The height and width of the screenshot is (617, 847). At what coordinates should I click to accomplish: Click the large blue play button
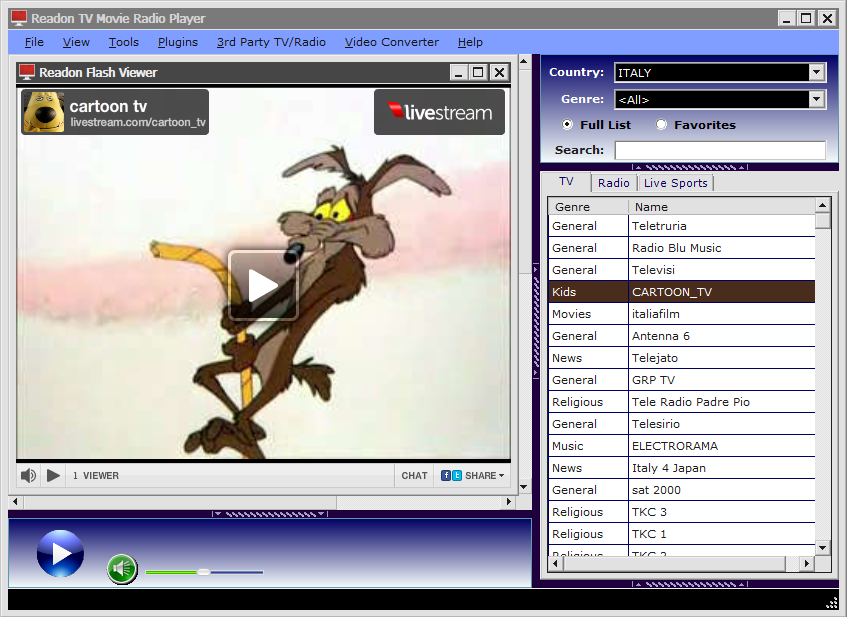pyautogui.click(x=60, y=553)
